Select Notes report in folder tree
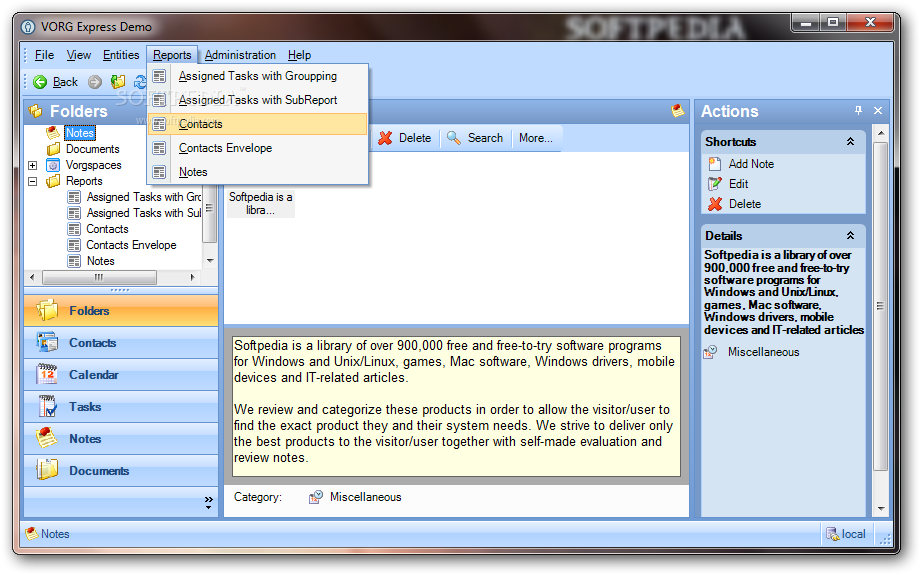The image size is (921, 575). 100,261
